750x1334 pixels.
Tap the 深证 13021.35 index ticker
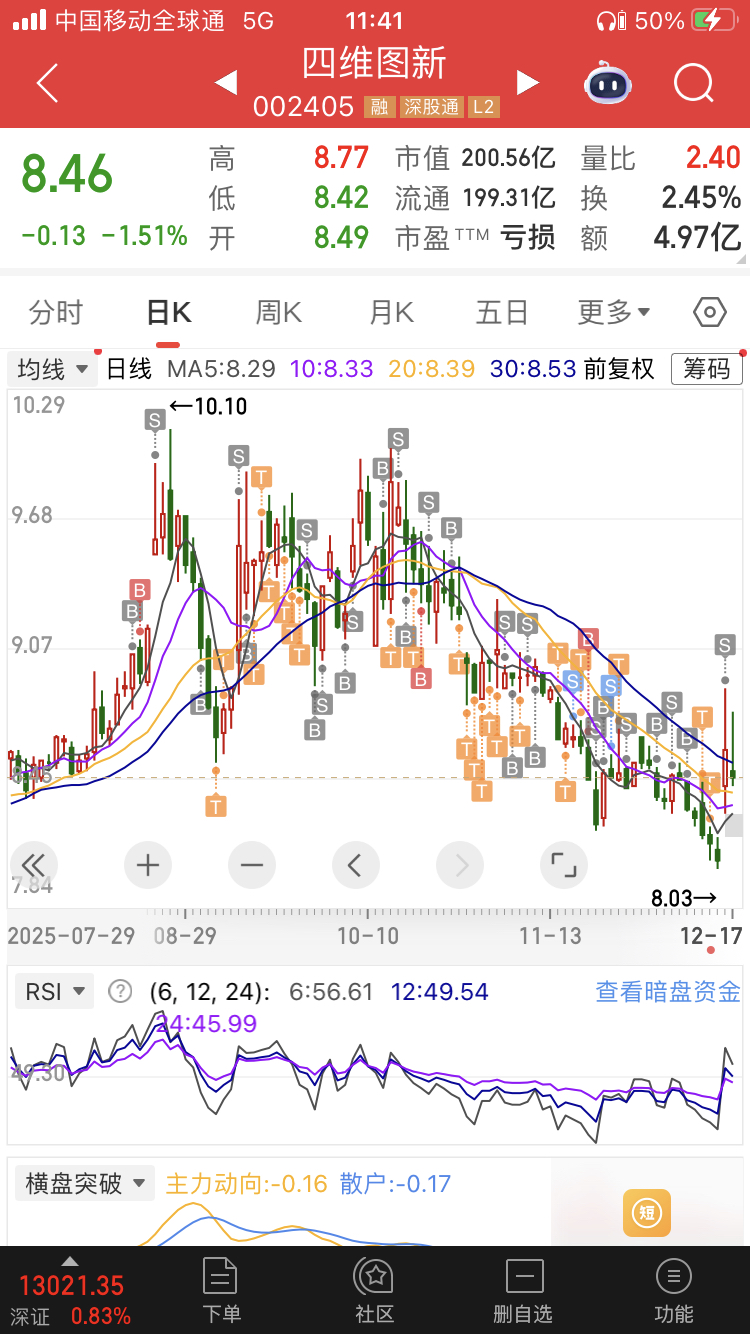tap(70, 1299)
